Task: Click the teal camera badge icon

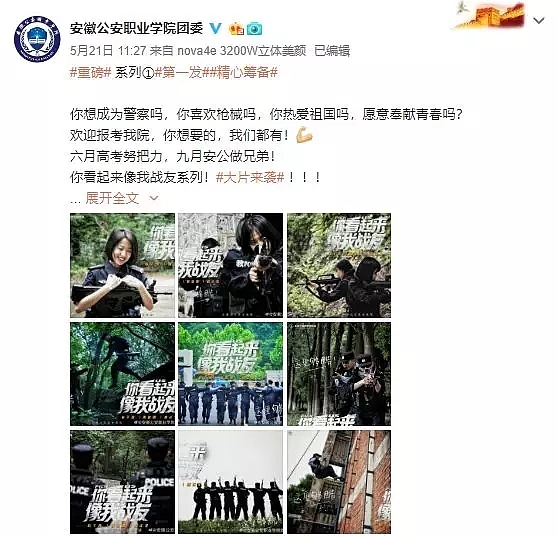Action: (254, 28)
